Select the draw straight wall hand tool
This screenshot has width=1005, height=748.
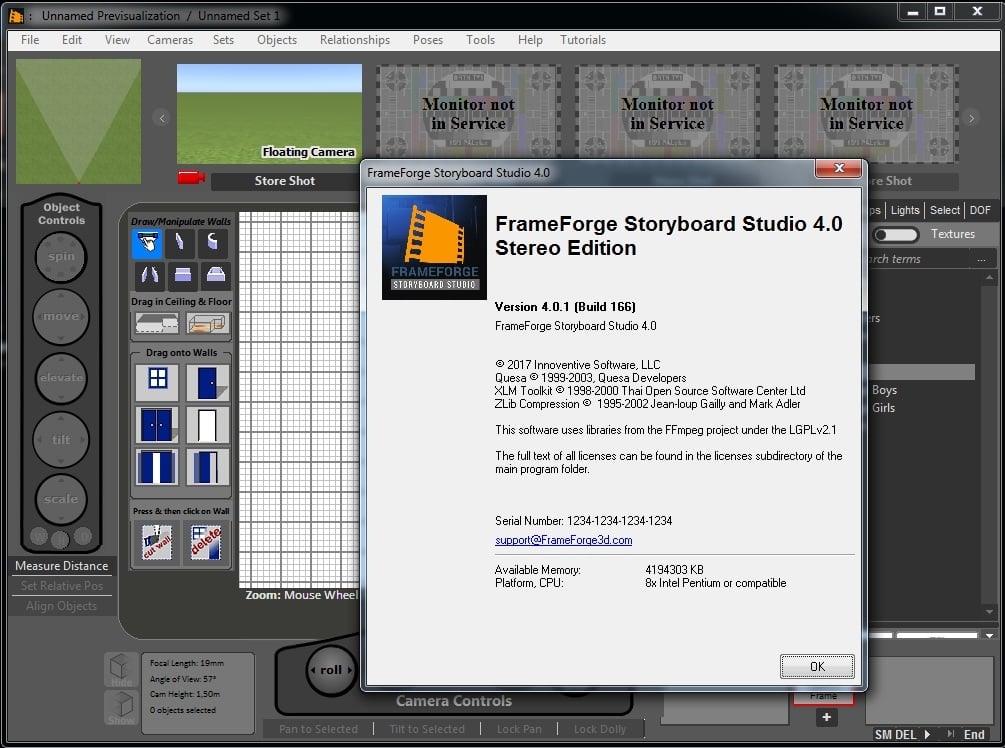tap(147, 244)
